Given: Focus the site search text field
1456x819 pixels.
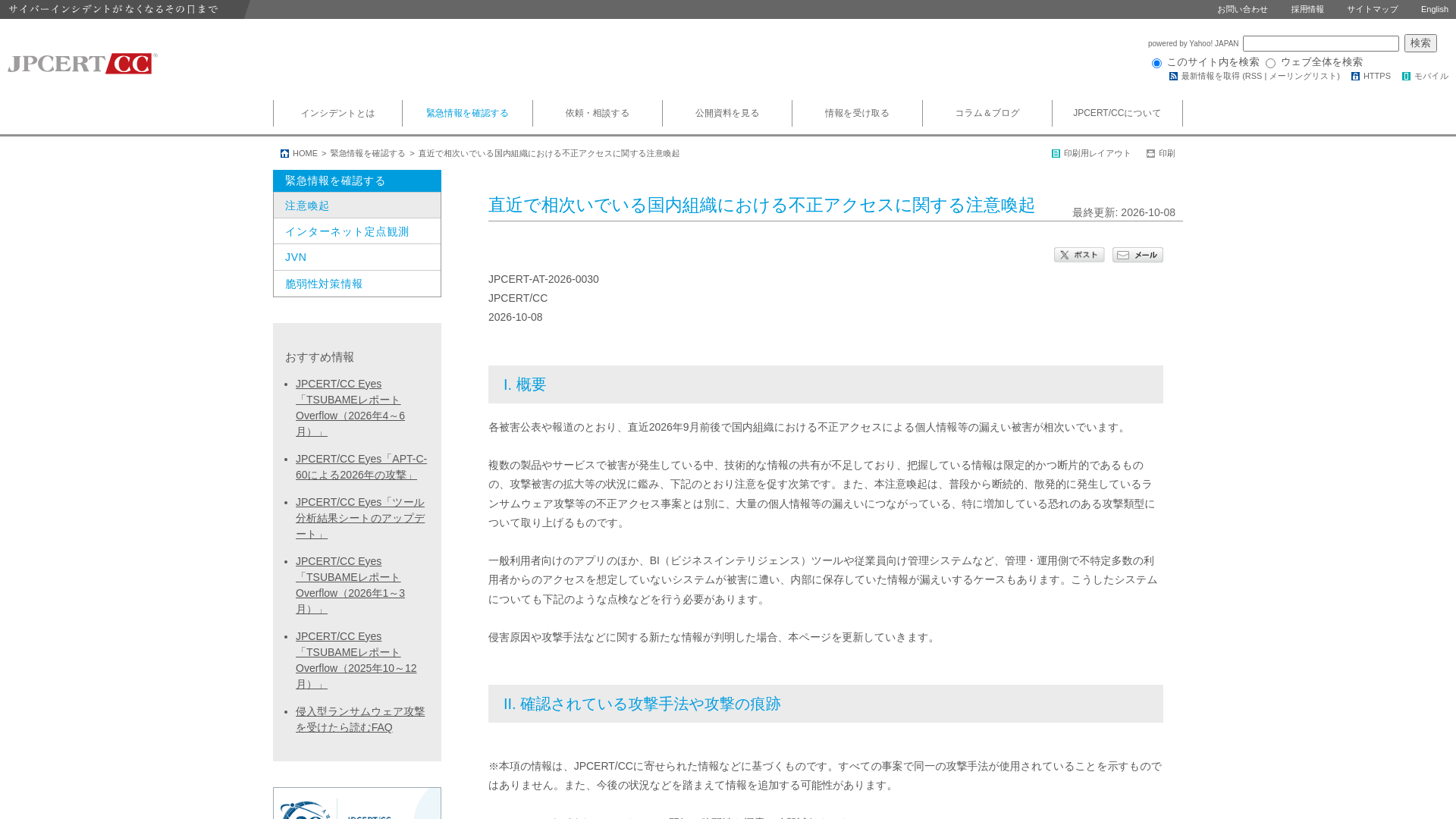Looking at the screenshot, I should pos(1320,44).
